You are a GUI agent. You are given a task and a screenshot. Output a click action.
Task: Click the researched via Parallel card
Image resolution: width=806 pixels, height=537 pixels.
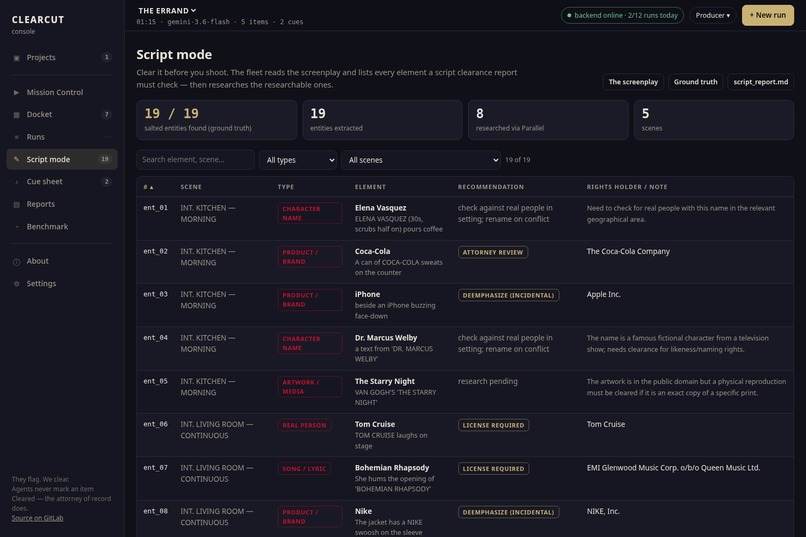pos(548,120)
